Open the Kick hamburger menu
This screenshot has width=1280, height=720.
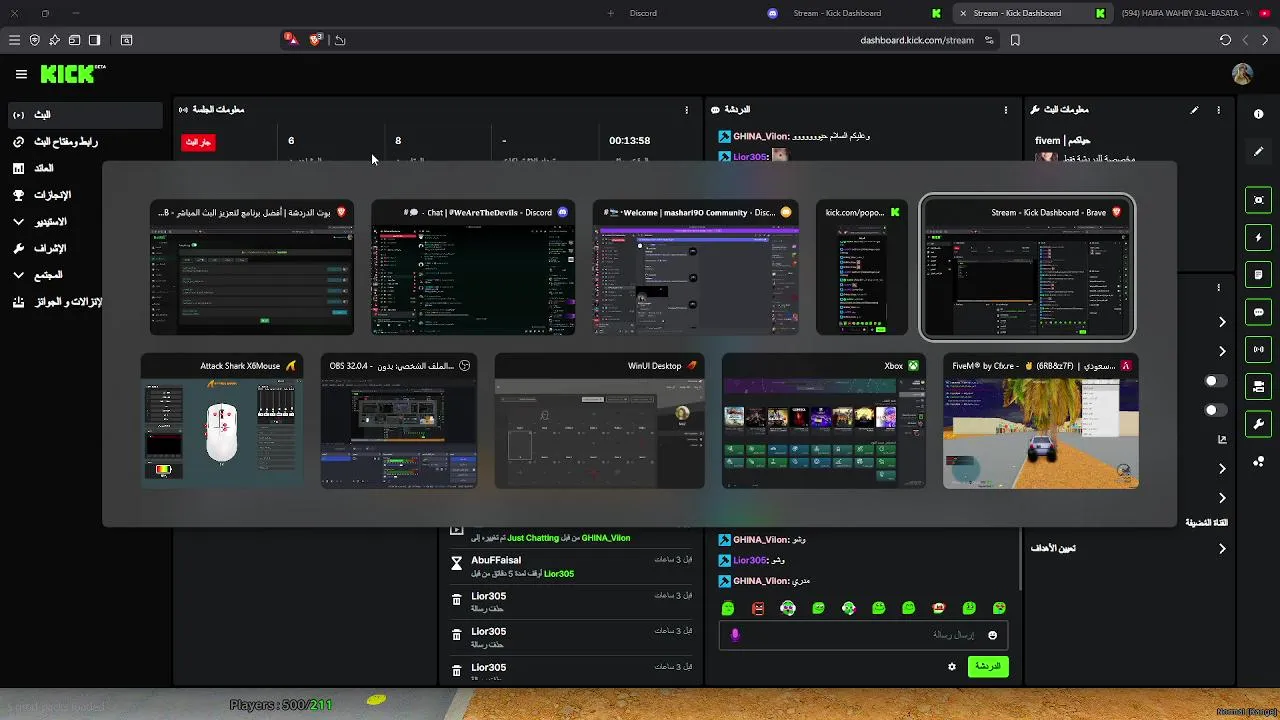(21, 74)
